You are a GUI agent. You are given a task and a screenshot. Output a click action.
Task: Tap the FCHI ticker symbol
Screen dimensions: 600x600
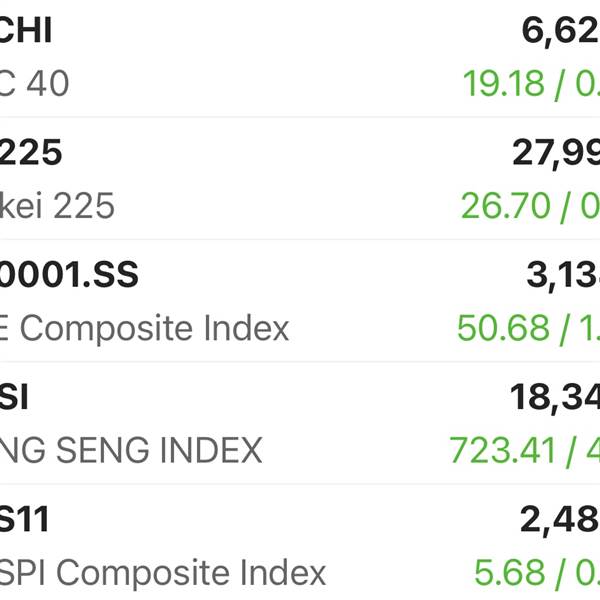[x=25, y=30]
